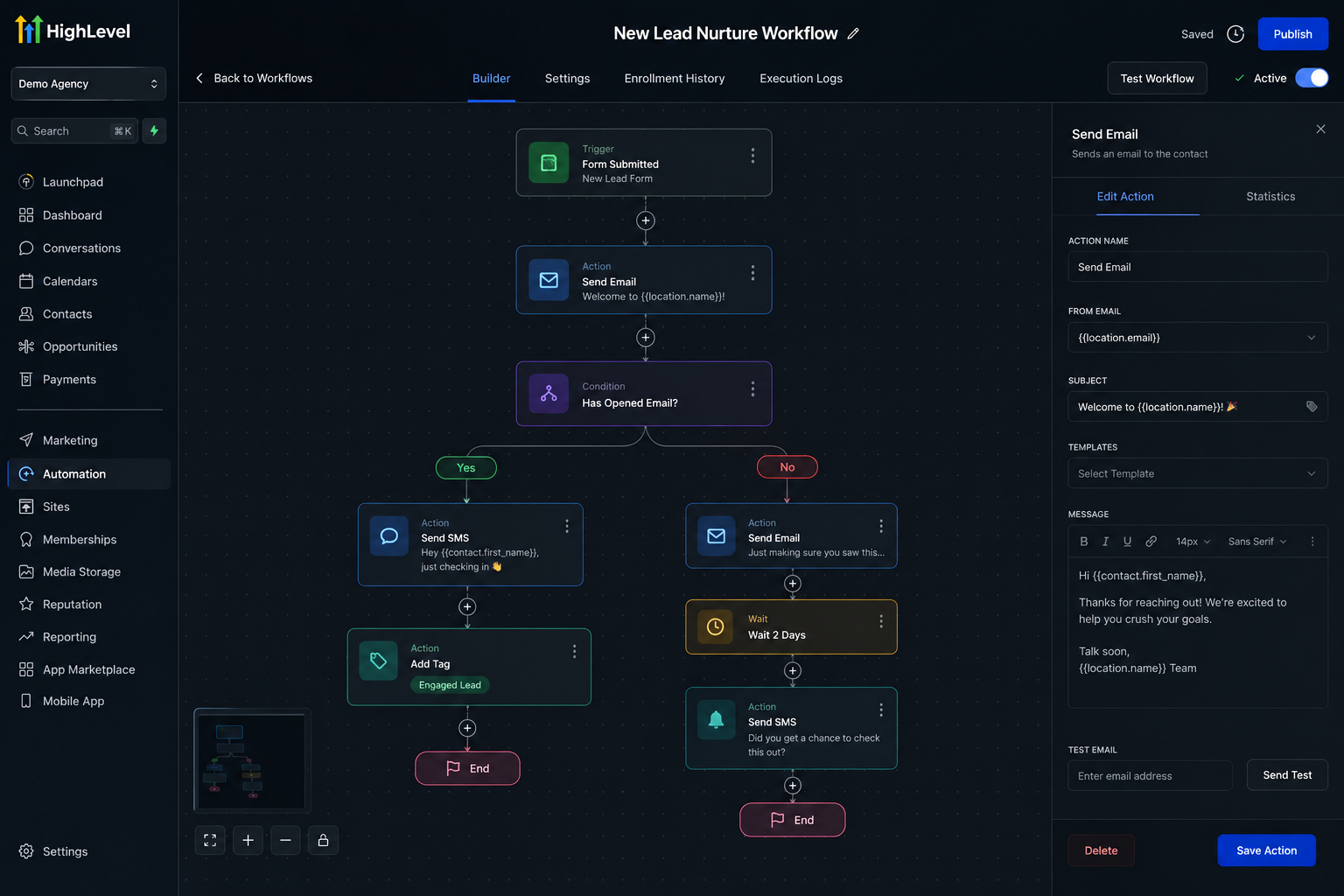Add step below Add Tag action

pyautogui.click(x=467, y=728)
